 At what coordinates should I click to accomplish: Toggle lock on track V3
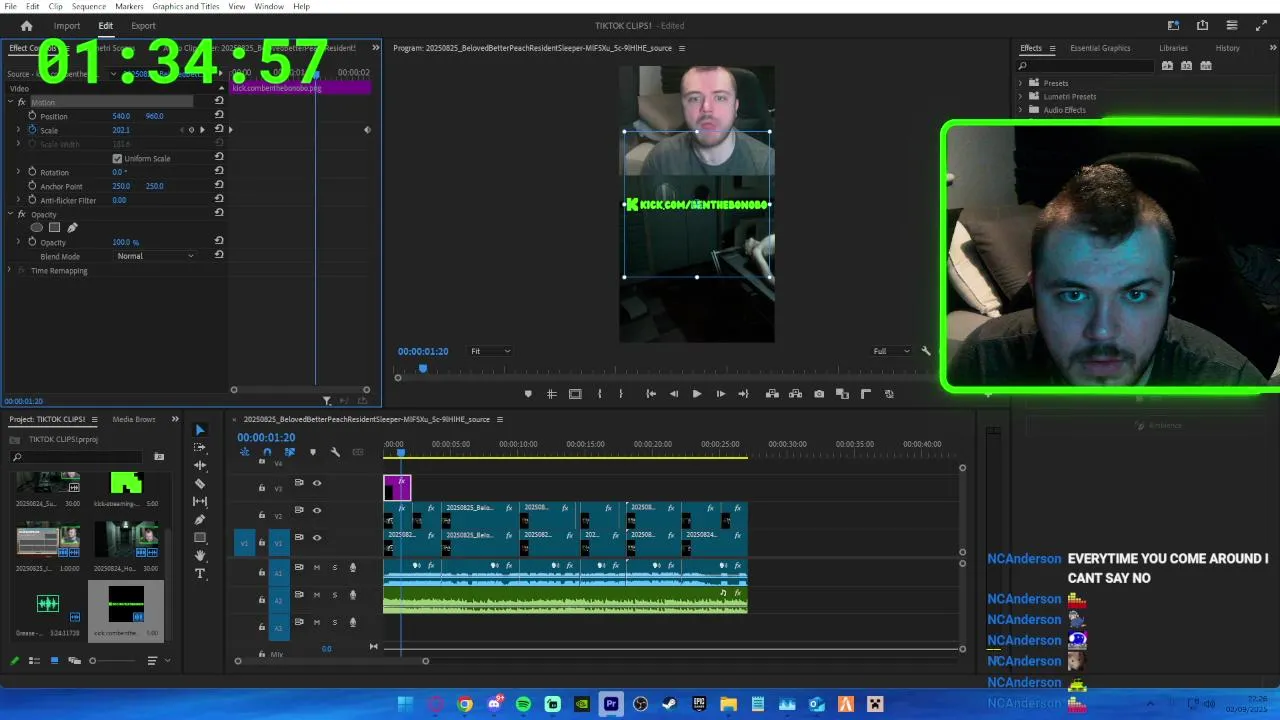[x=262, y=488]
